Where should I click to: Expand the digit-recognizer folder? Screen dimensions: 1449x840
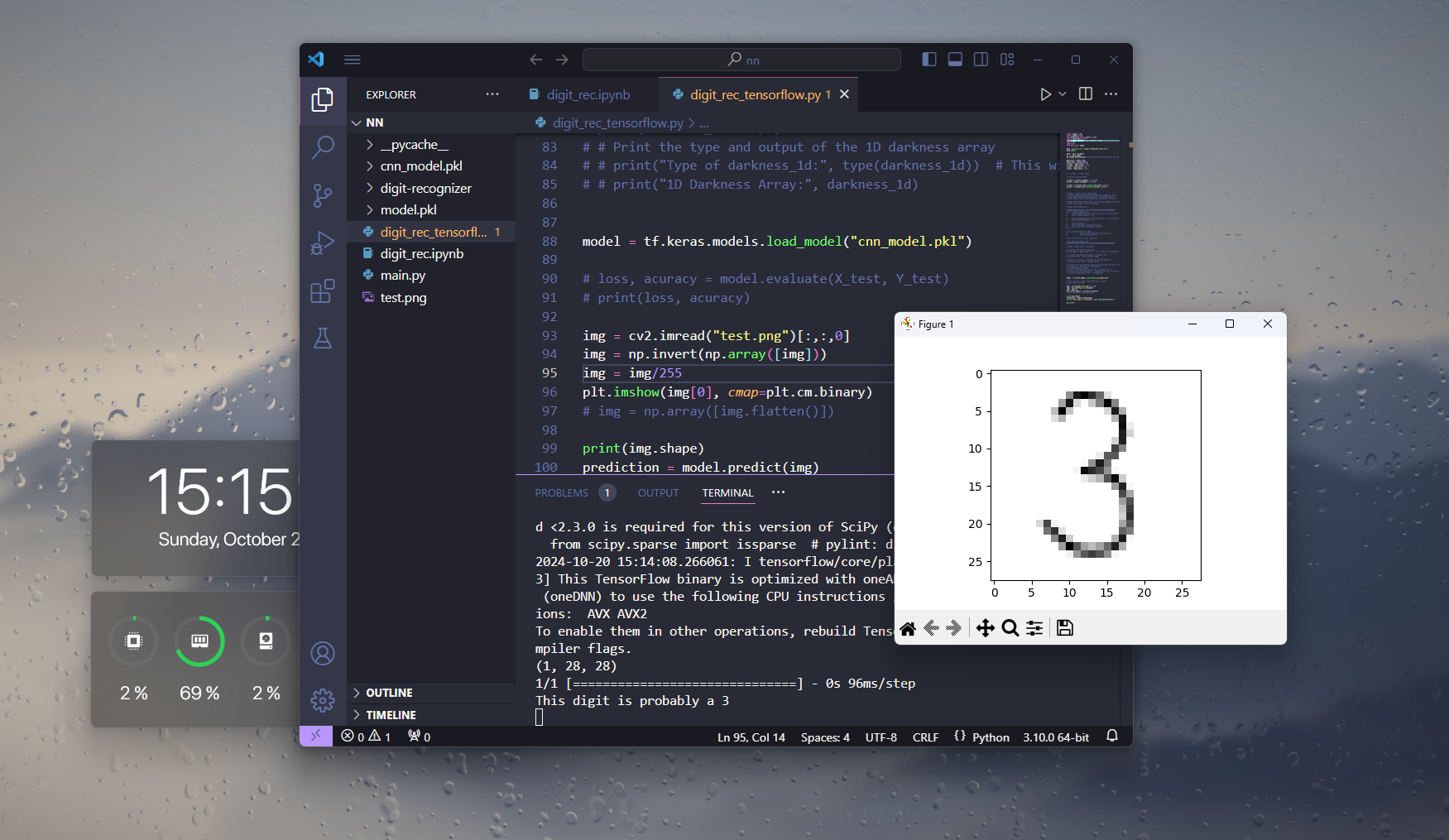coord(425,188)
